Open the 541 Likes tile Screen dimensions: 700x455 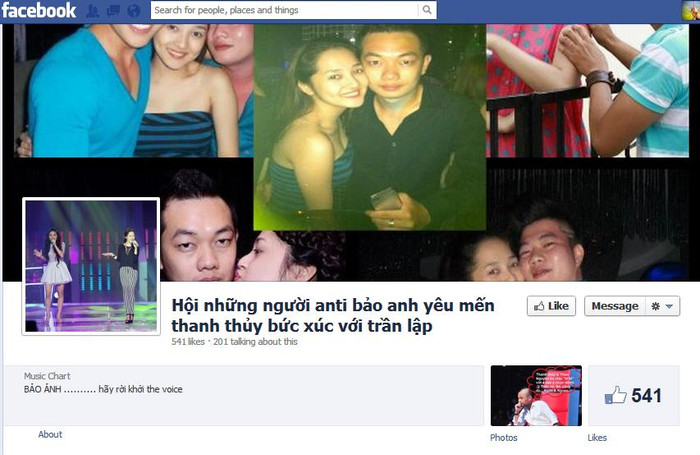(x=633, y=396)
